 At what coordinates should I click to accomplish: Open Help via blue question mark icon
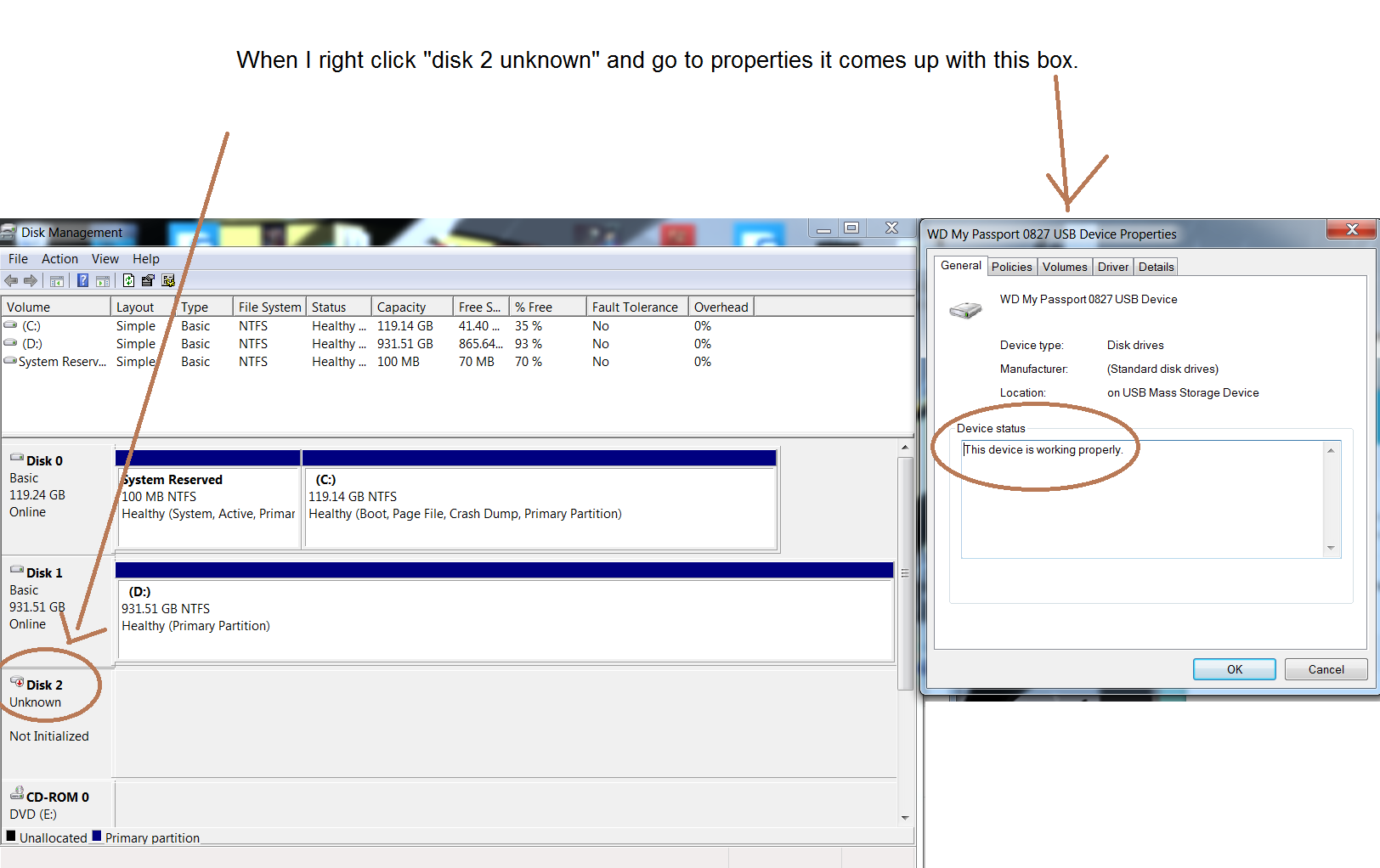82,281
